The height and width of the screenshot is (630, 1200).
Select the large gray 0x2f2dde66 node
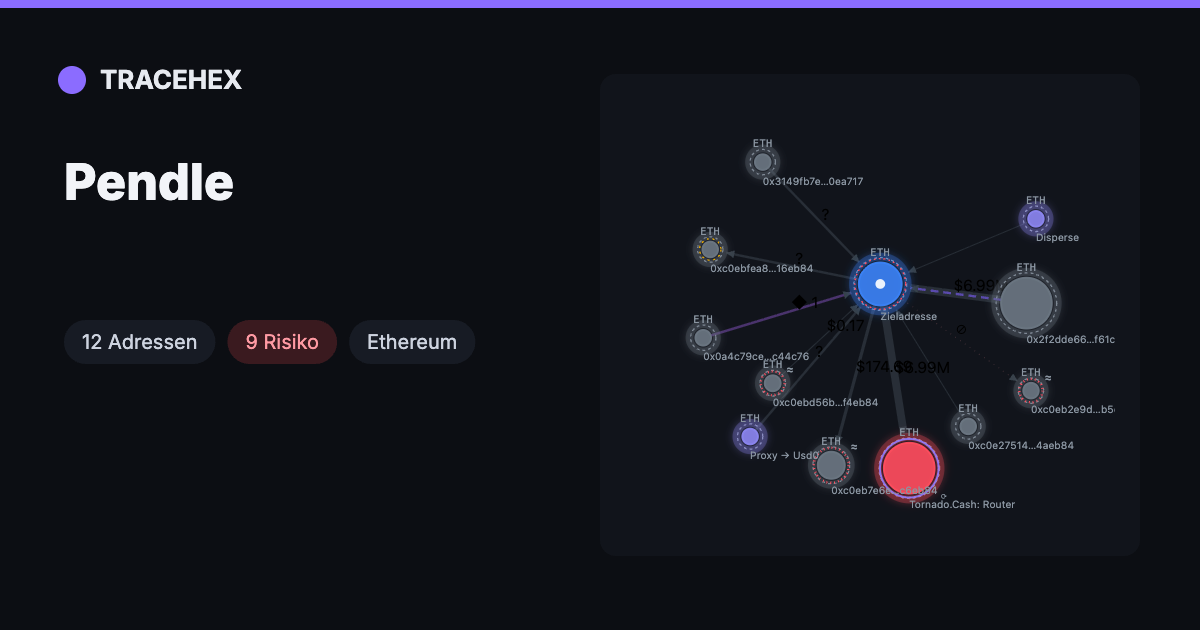[x=1026, y=302]
